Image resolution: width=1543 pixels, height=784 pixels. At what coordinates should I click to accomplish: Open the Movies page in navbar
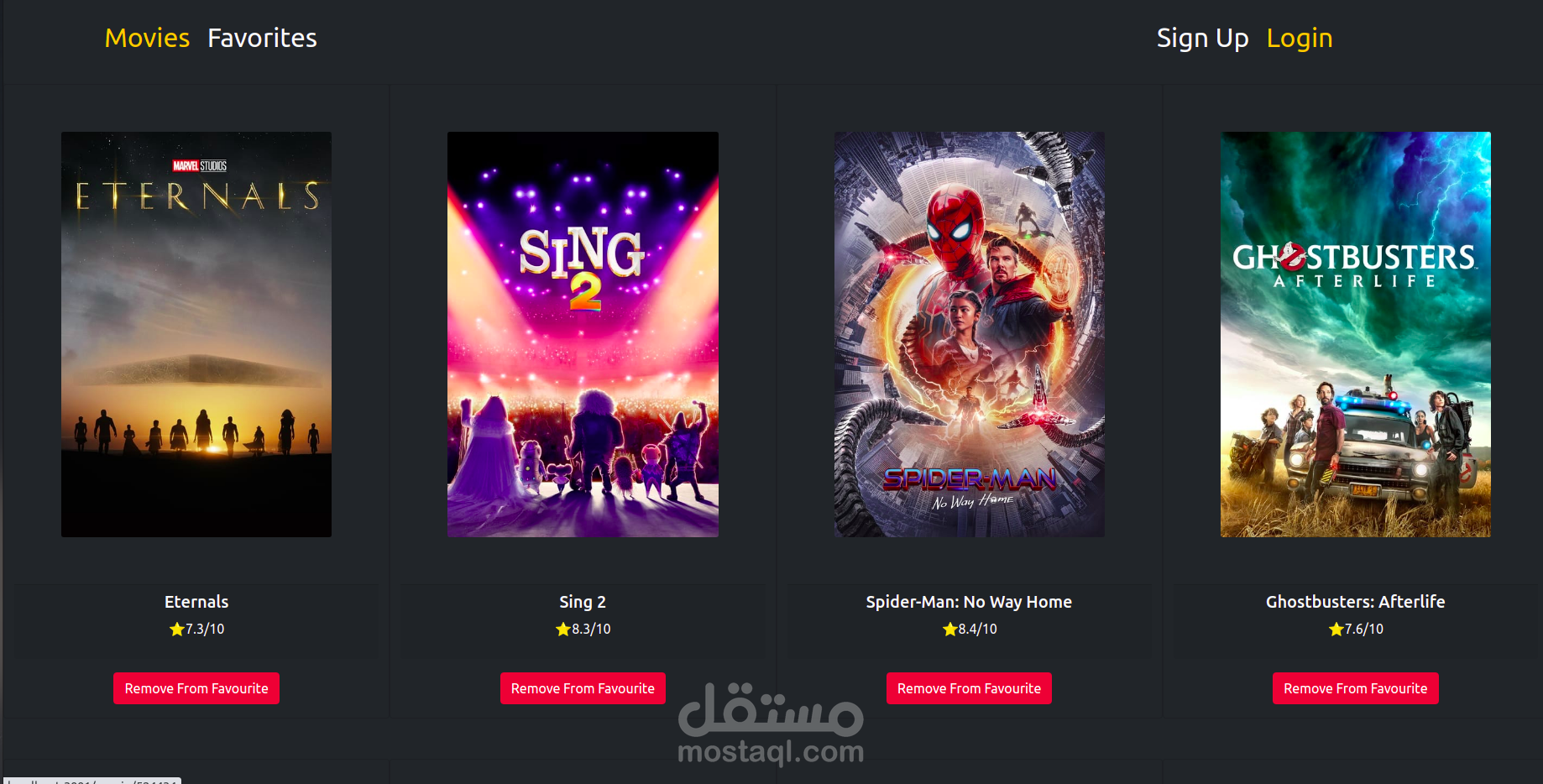(x=147, y=38)
